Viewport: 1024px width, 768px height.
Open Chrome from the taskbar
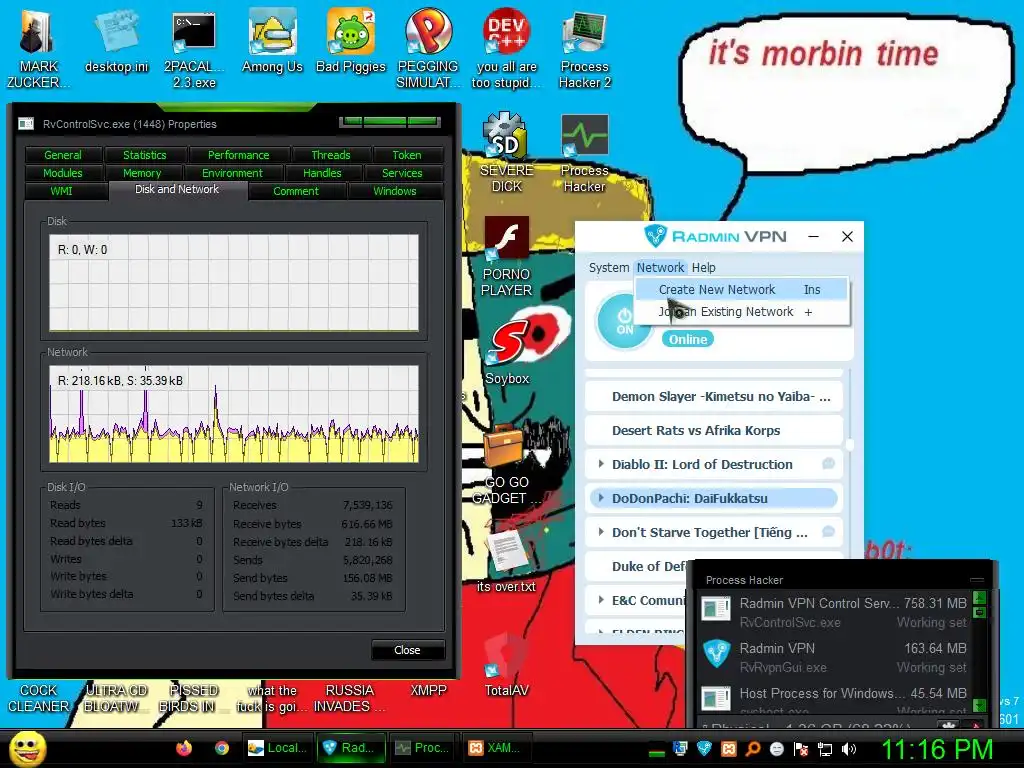[x=222, y=748]
